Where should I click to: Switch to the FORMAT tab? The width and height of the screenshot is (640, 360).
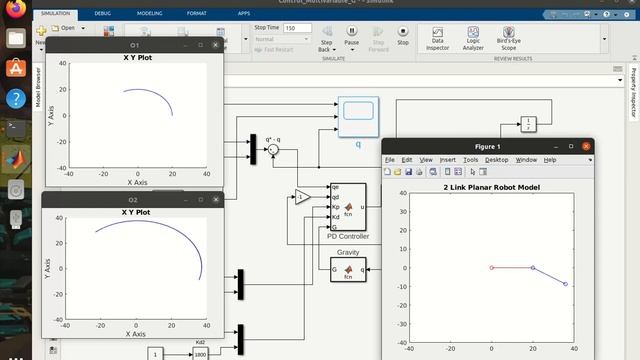(196, 13)
